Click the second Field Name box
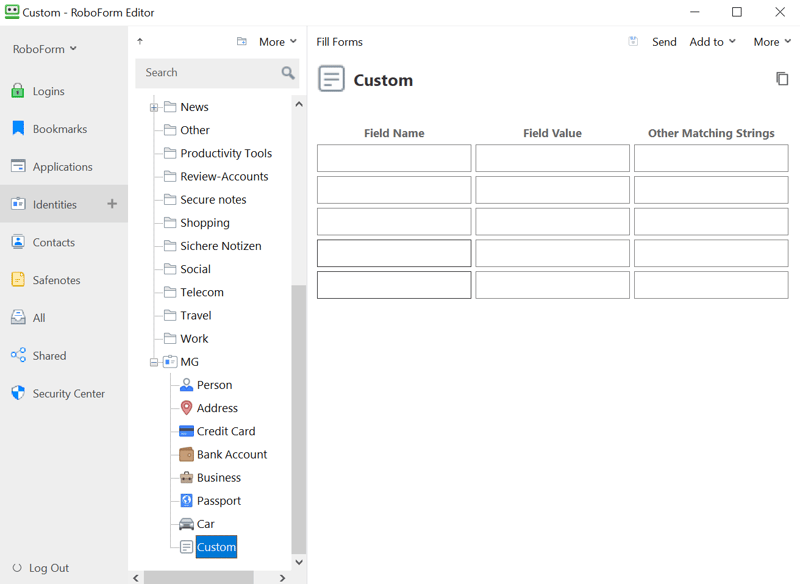This screenshot has width=800, height=584. (x=394, y=190)
